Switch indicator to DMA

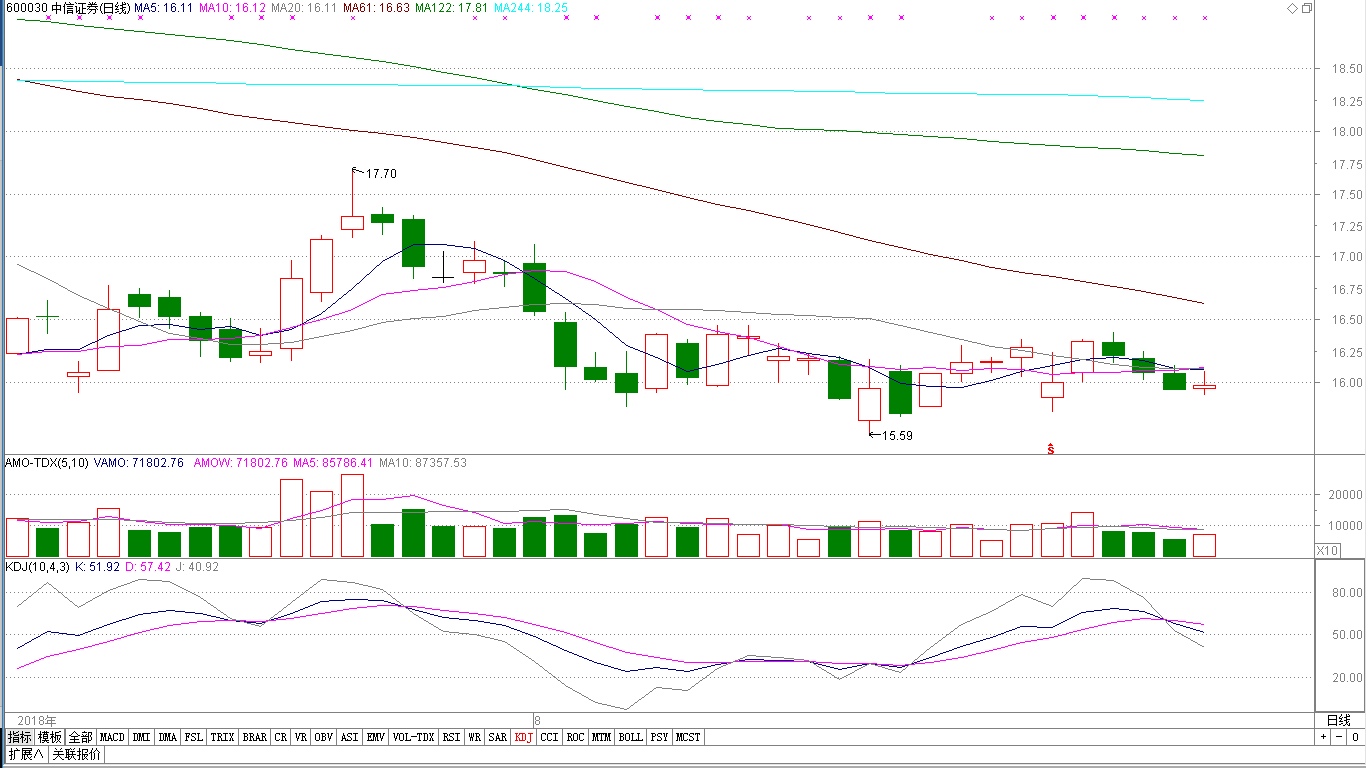click(x=167, y=737)
